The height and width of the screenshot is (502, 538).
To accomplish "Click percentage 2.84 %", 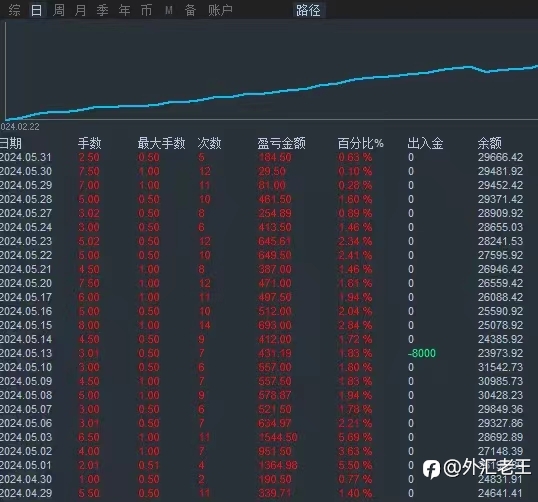I will (x=355, y=325).
